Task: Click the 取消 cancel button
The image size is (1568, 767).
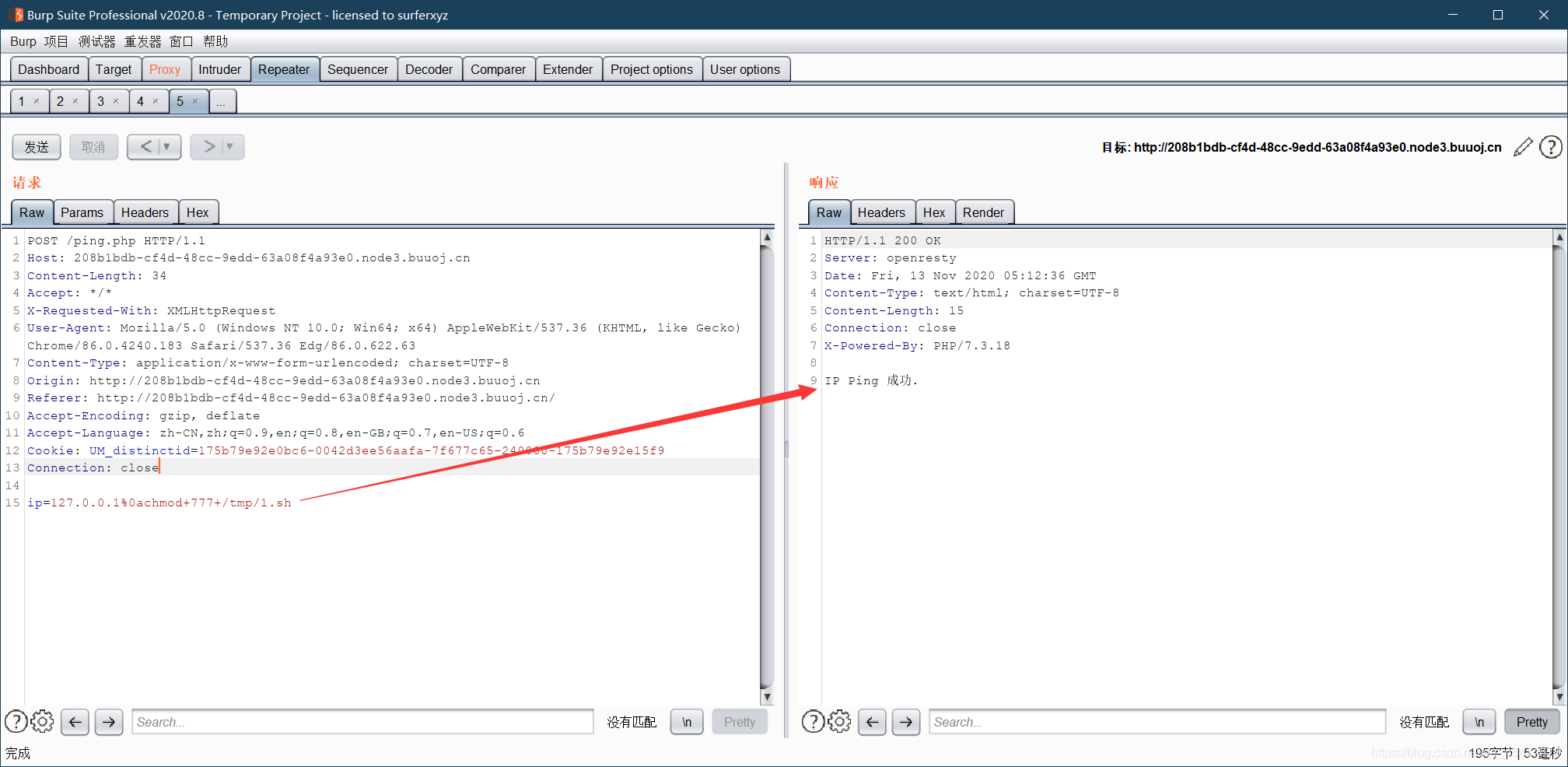Action: [93, 147]
